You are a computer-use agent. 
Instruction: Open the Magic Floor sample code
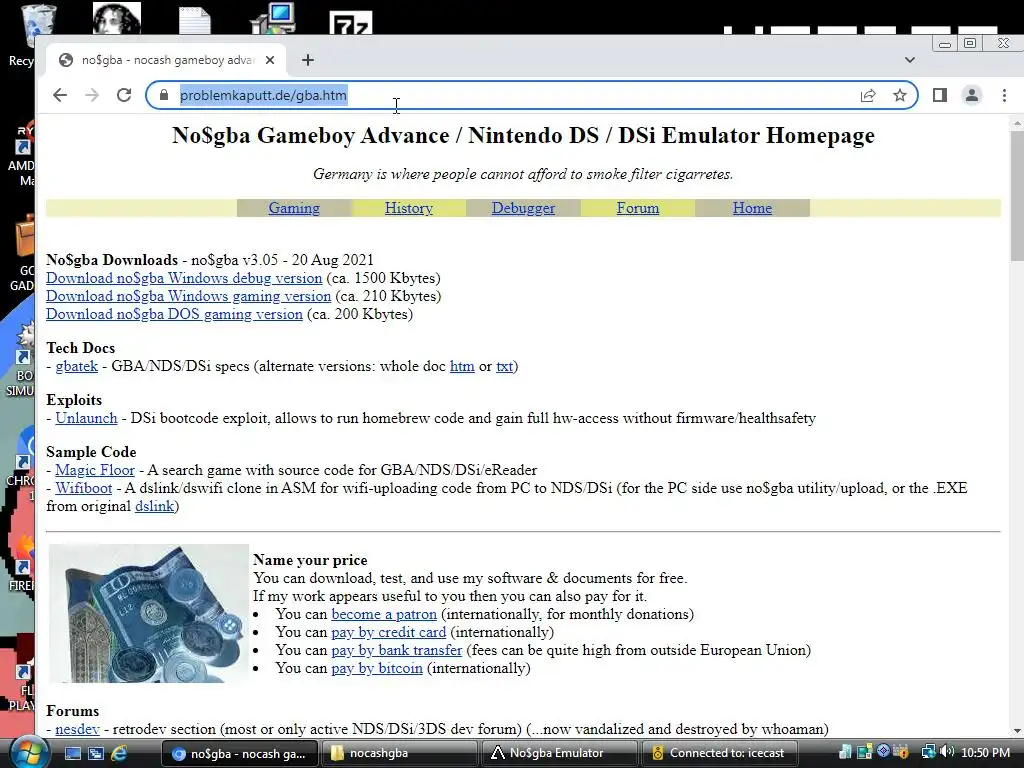pos(95,470)
